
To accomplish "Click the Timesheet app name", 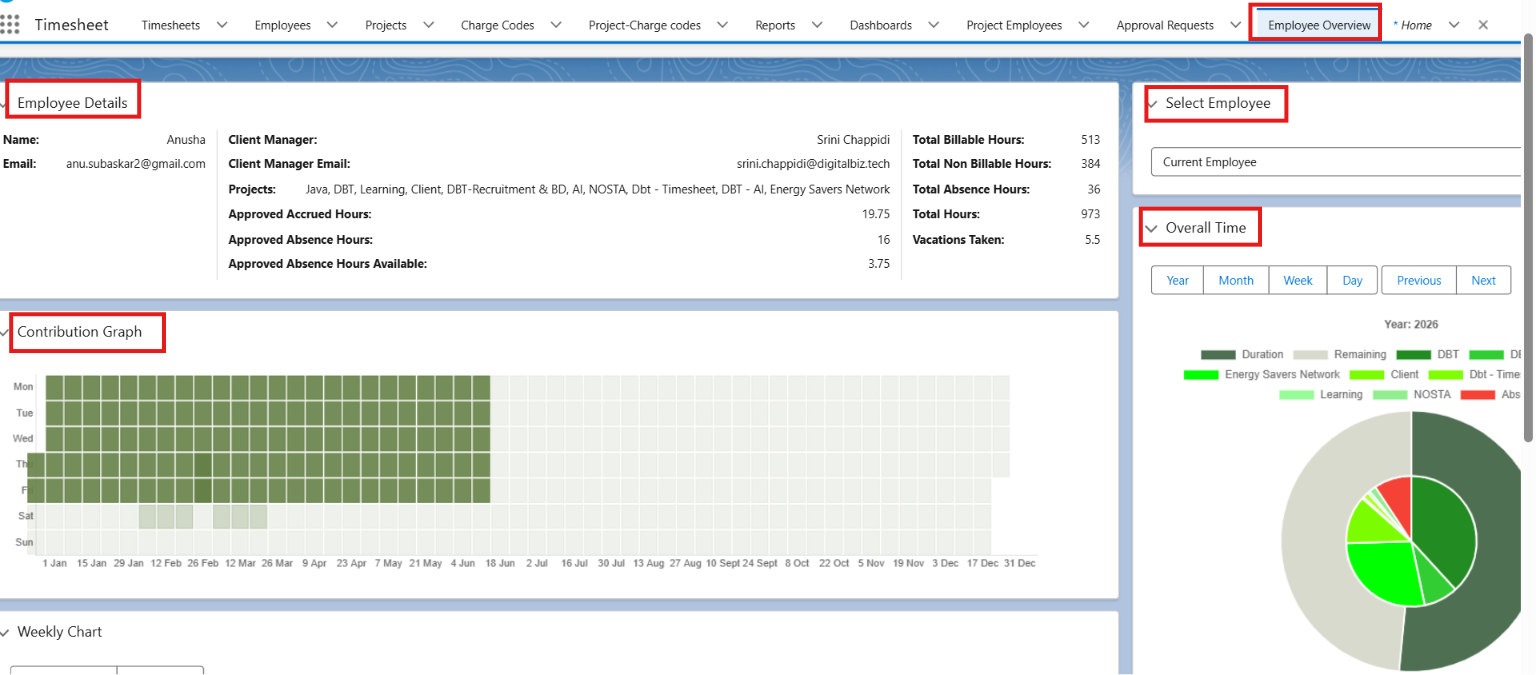I will (x=72, y=25).
